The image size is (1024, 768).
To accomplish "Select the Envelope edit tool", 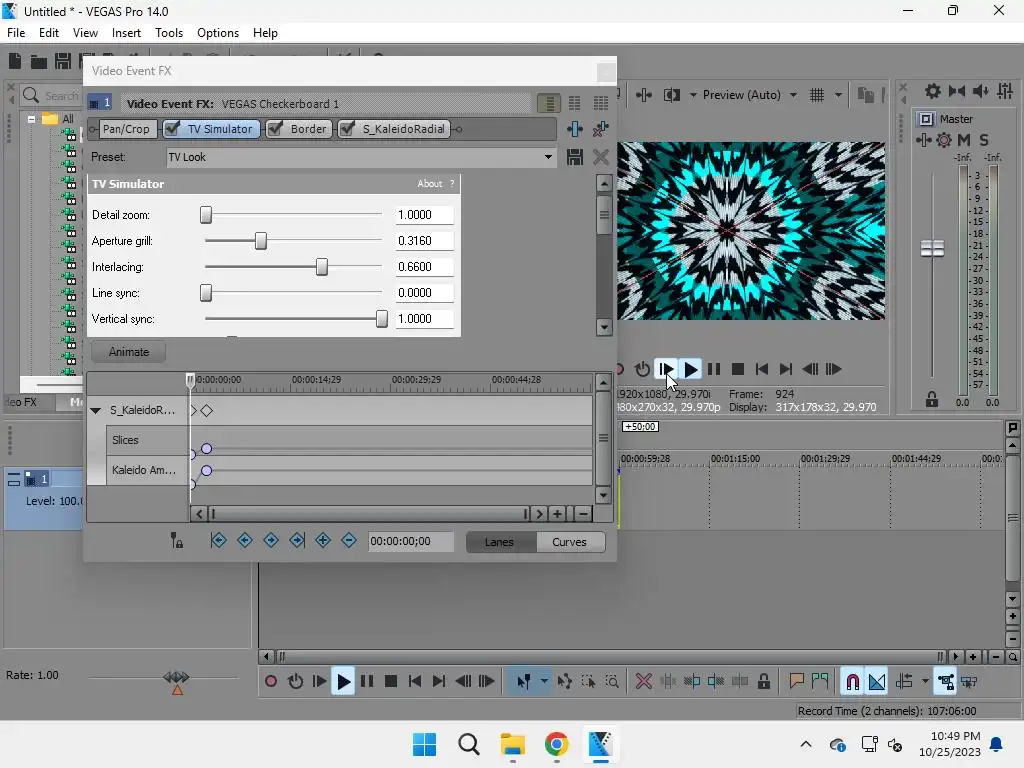I will 565,681.
